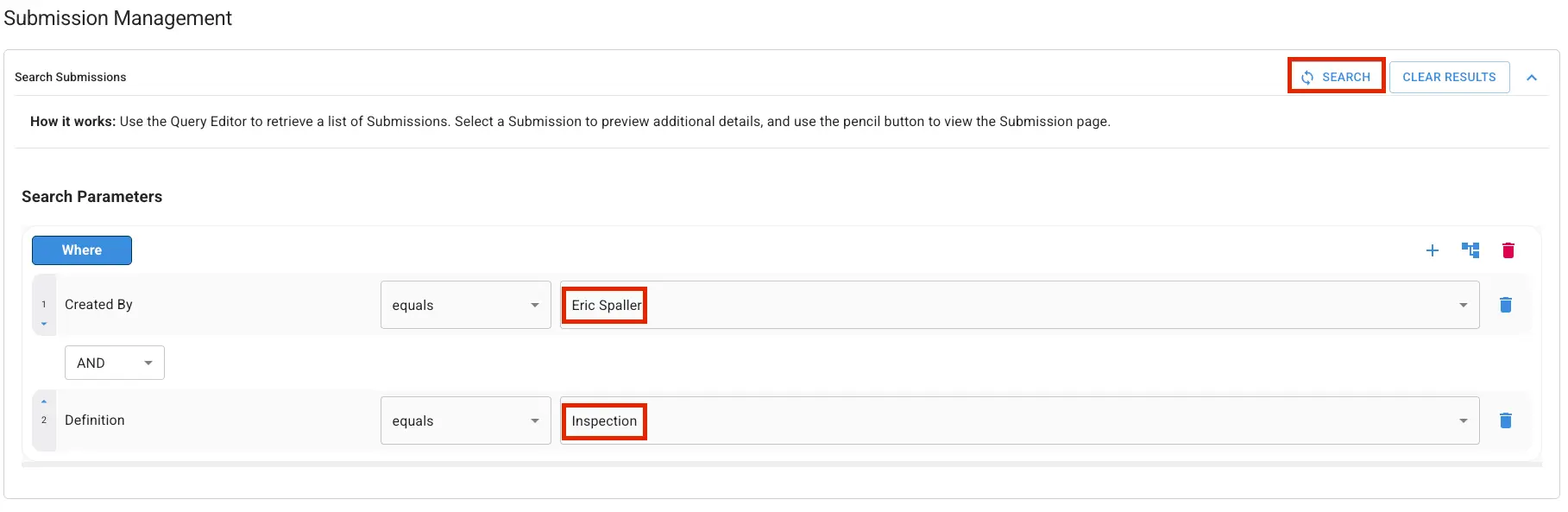Click CLEAR RESULTS

tap(1449, 77)
